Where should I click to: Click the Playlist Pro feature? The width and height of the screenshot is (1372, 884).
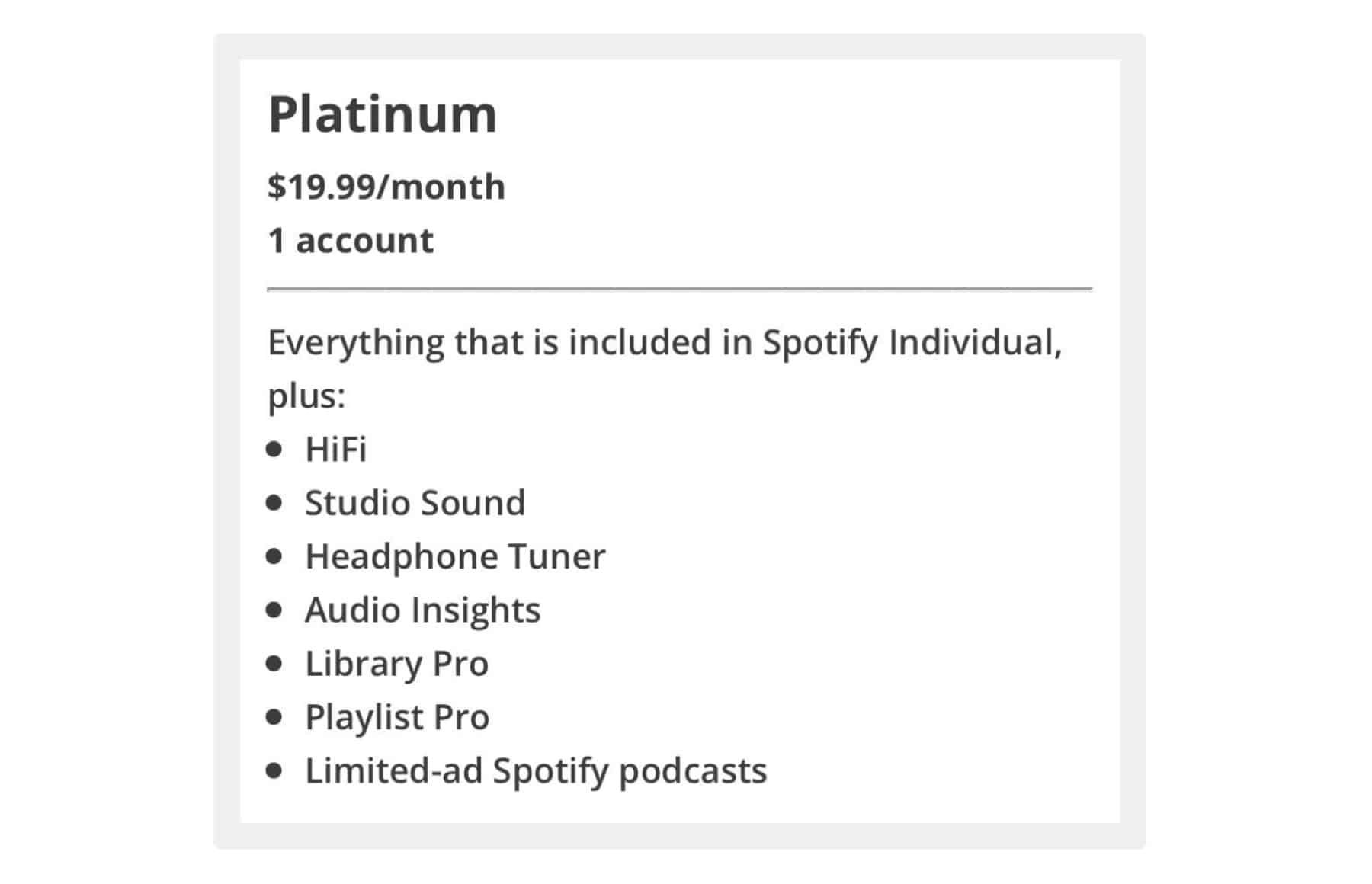click(397, 717)
